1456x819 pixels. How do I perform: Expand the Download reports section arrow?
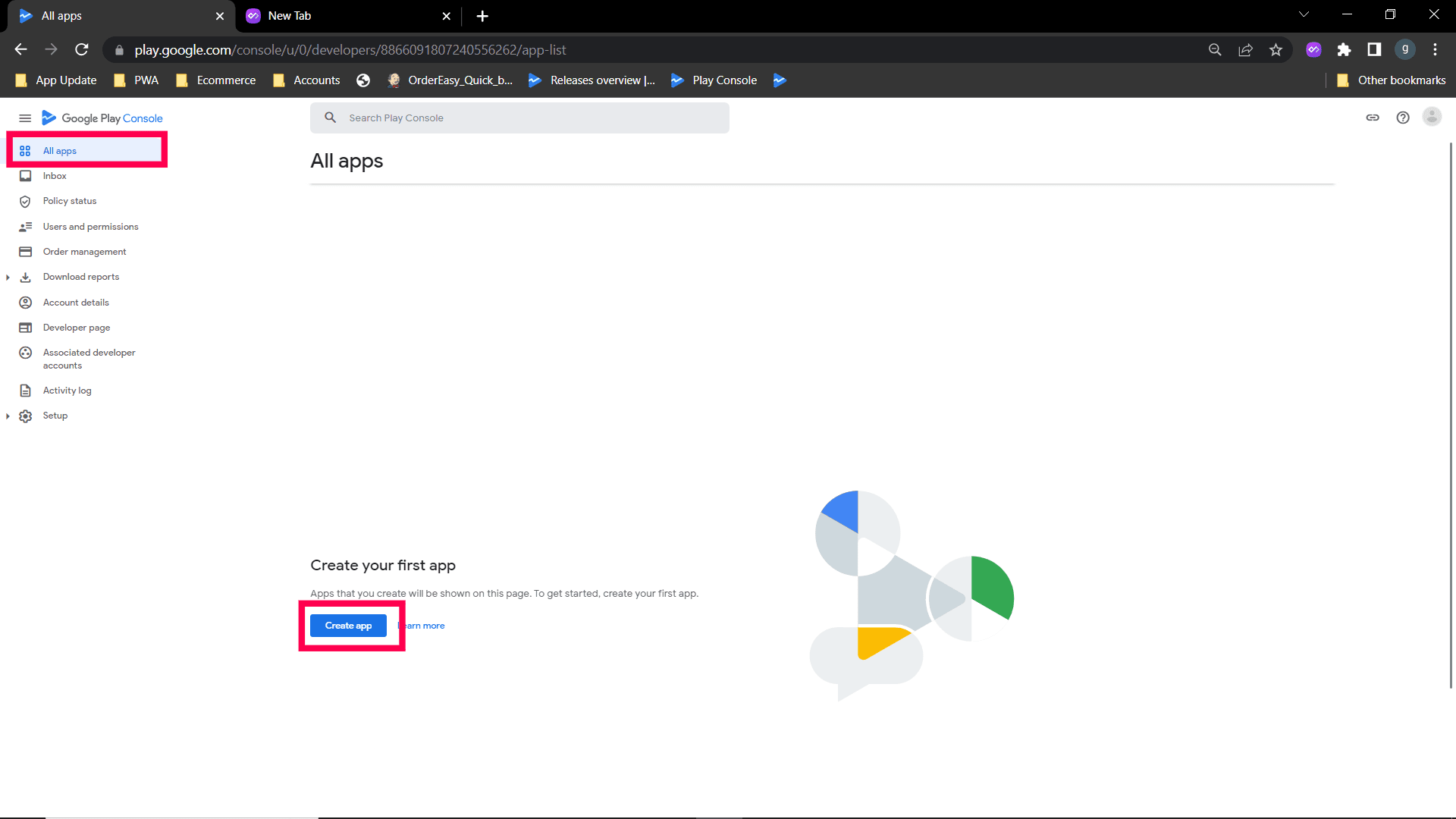(x=8, y=278)
